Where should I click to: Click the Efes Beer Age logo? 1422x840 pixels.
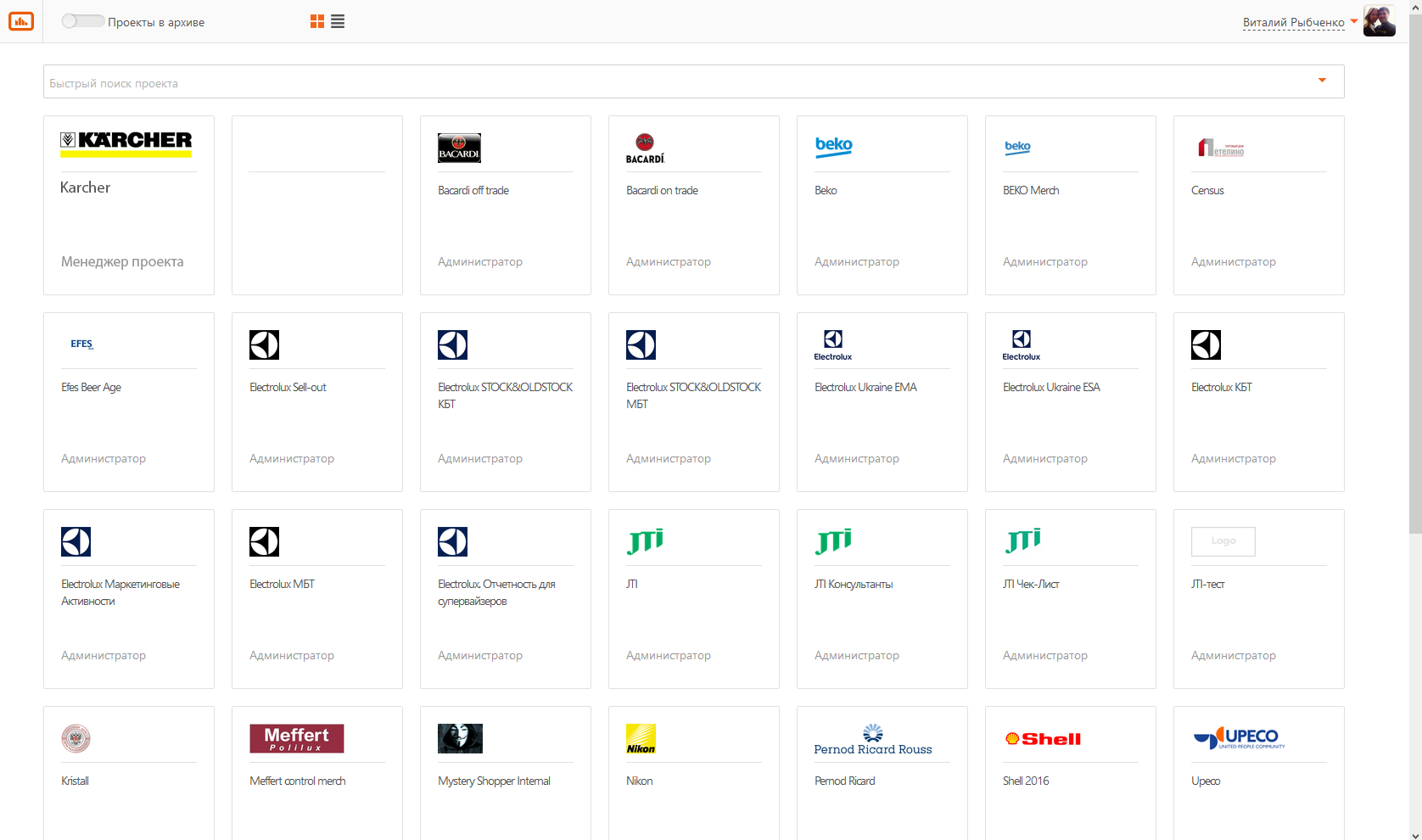(x=82, y=344)
